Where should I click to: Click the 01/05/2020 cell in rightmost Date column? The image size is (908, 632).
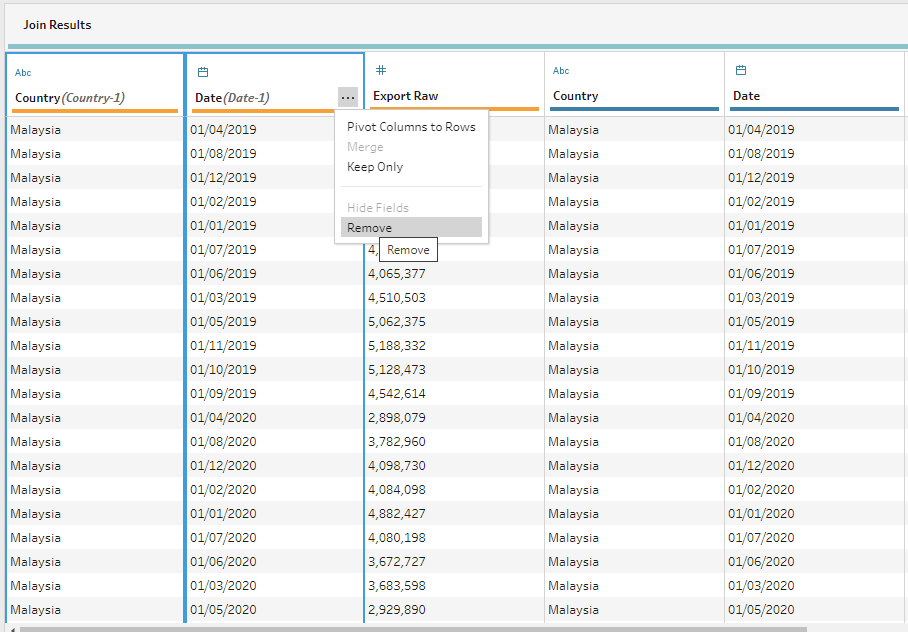761,610
